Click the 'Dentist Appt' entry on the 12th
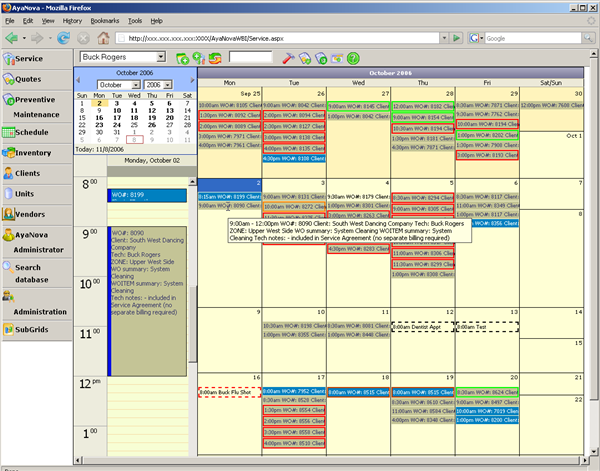 [422, 327]
